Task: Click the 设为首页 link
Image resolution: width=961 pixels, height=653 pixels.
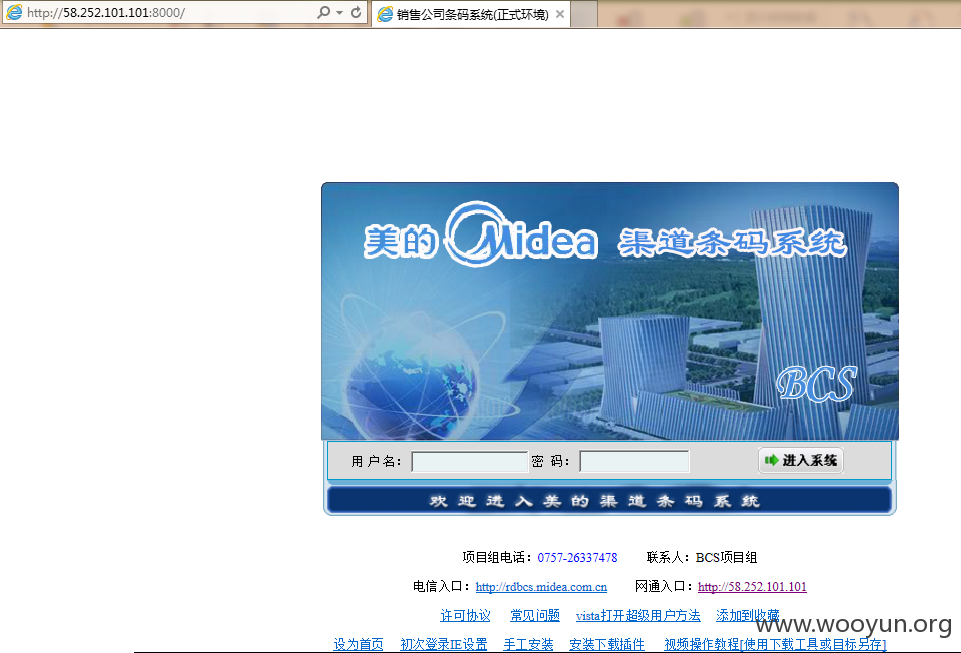Action: (x=359, y=644)
